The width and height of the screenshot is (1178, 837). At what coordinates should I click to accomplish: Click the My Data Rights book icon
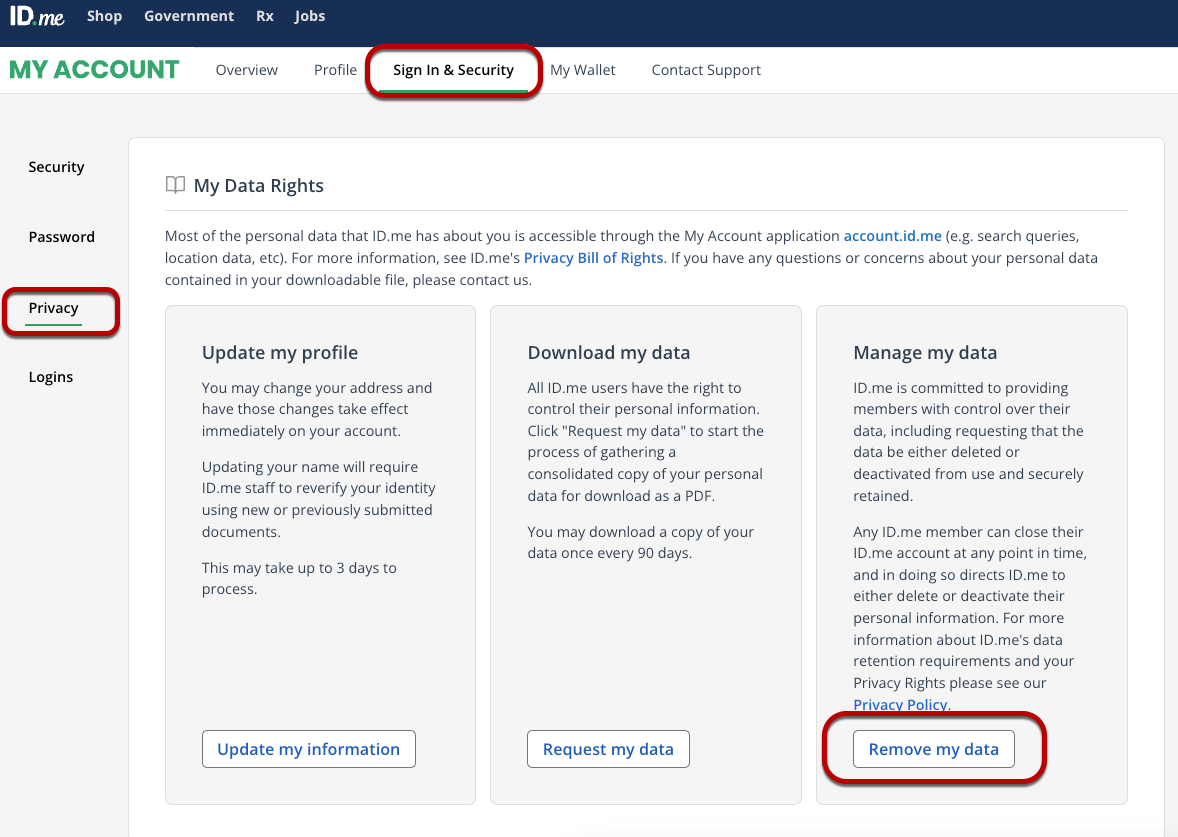point(175,184)
